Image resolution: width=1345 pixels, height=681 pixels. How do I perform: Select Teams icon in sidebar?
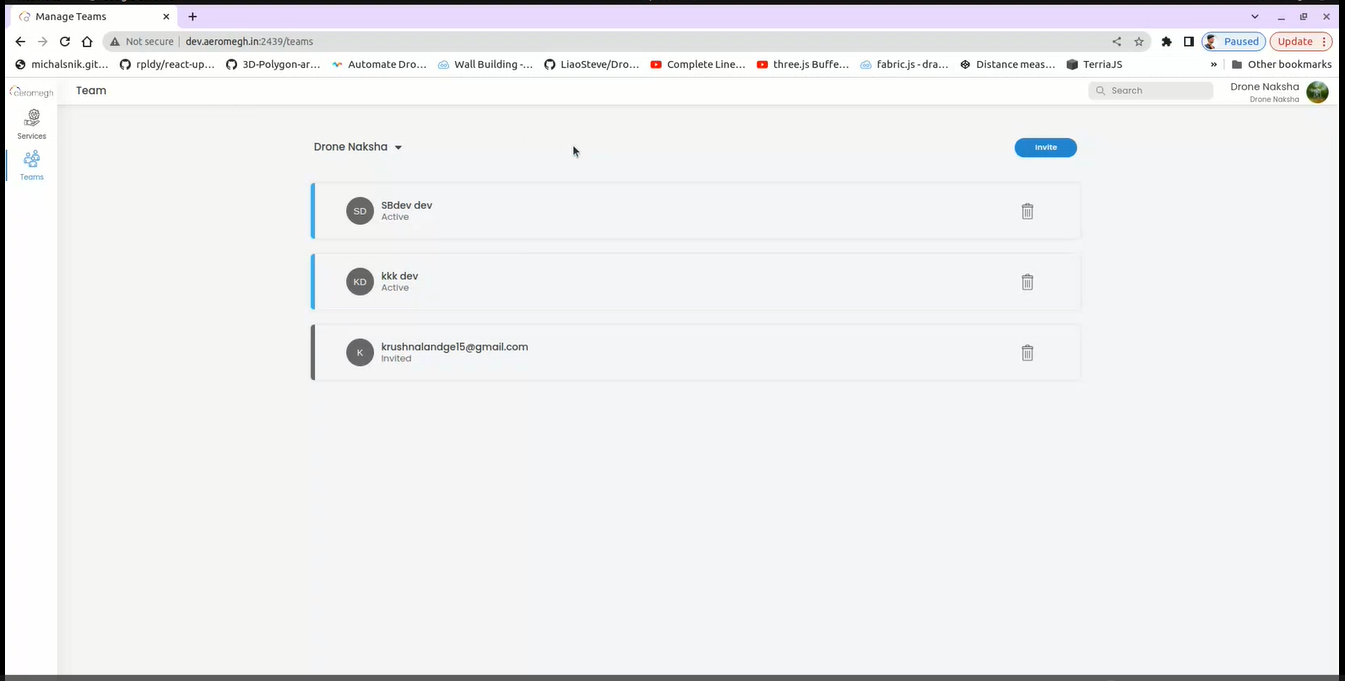(32, 165)
